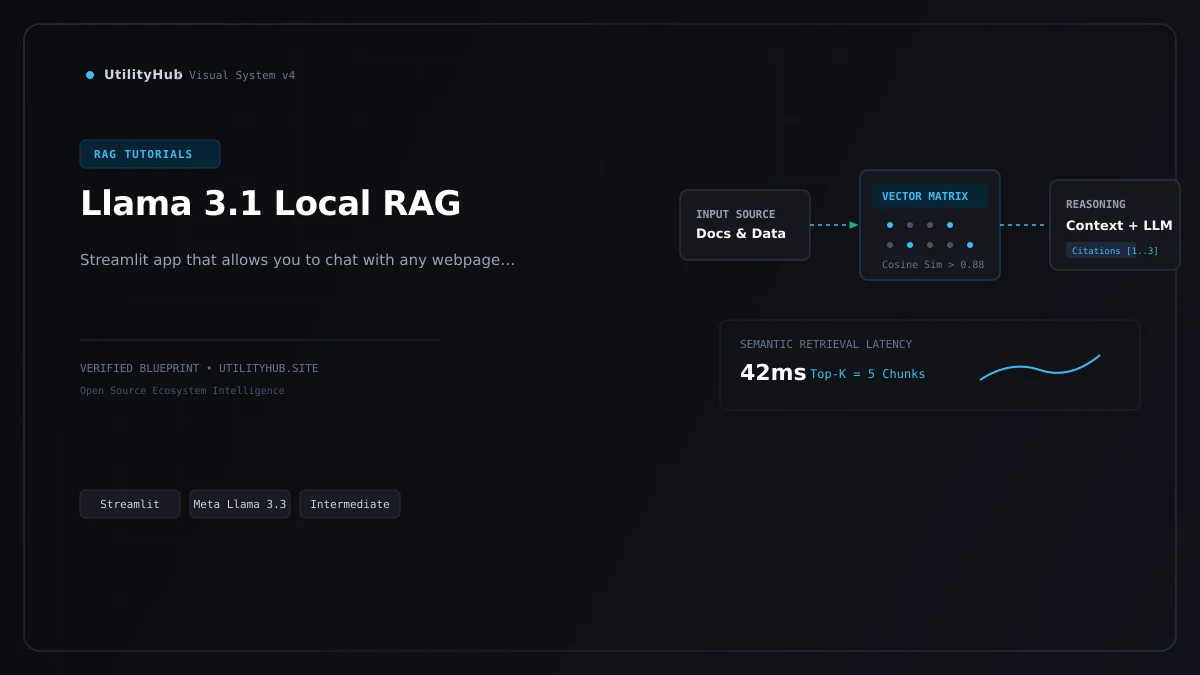This screenshot has width=1200, height=675.
Task: Click the 'Context + LLM' reasoning card
Action: coord(1115,225)
